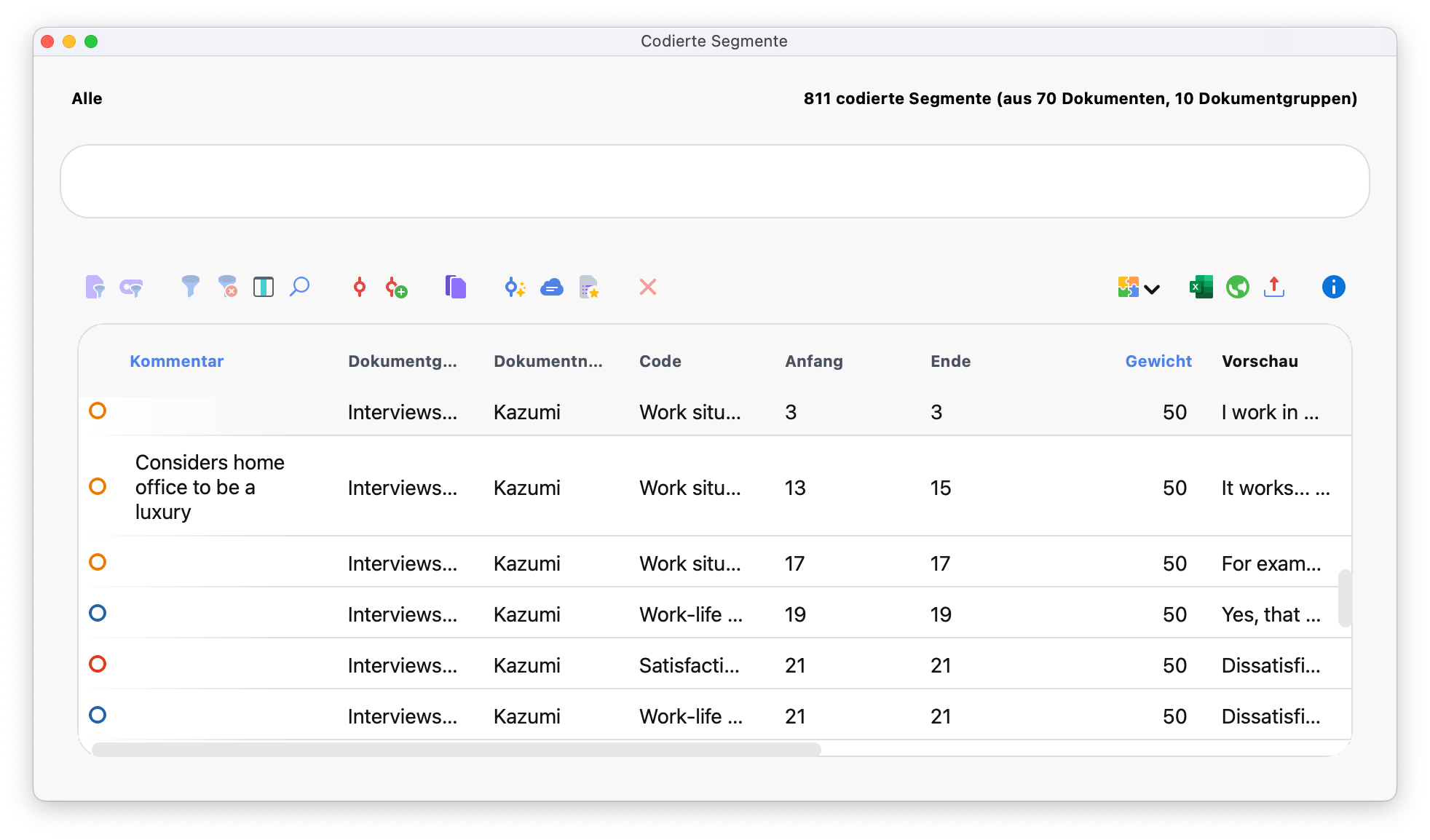This screenshot has height=840, width=1430.
Task: Open the word cloud icon
Action: coord(552,287)
